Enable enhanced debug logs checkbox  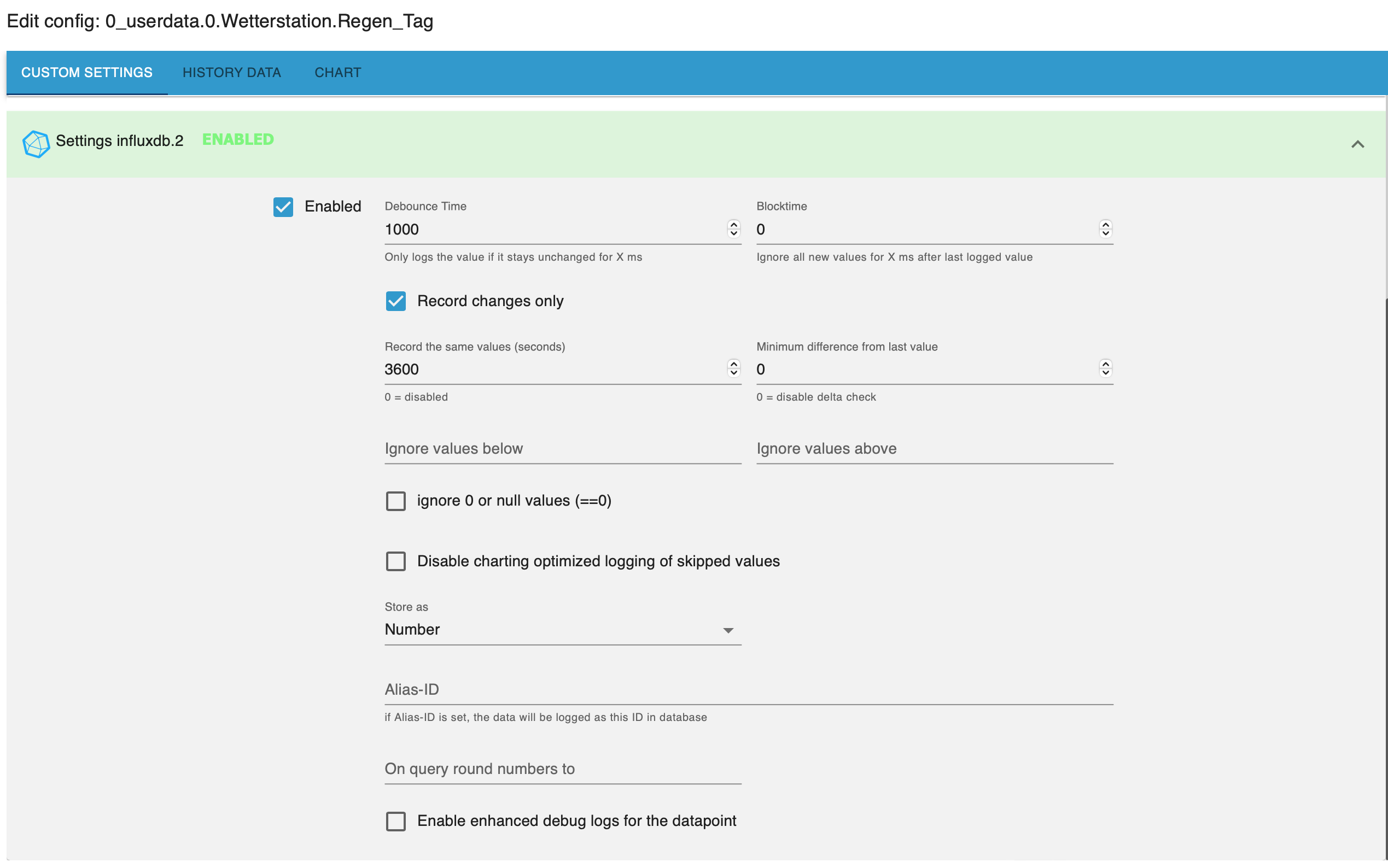click(x=395, y=821)
